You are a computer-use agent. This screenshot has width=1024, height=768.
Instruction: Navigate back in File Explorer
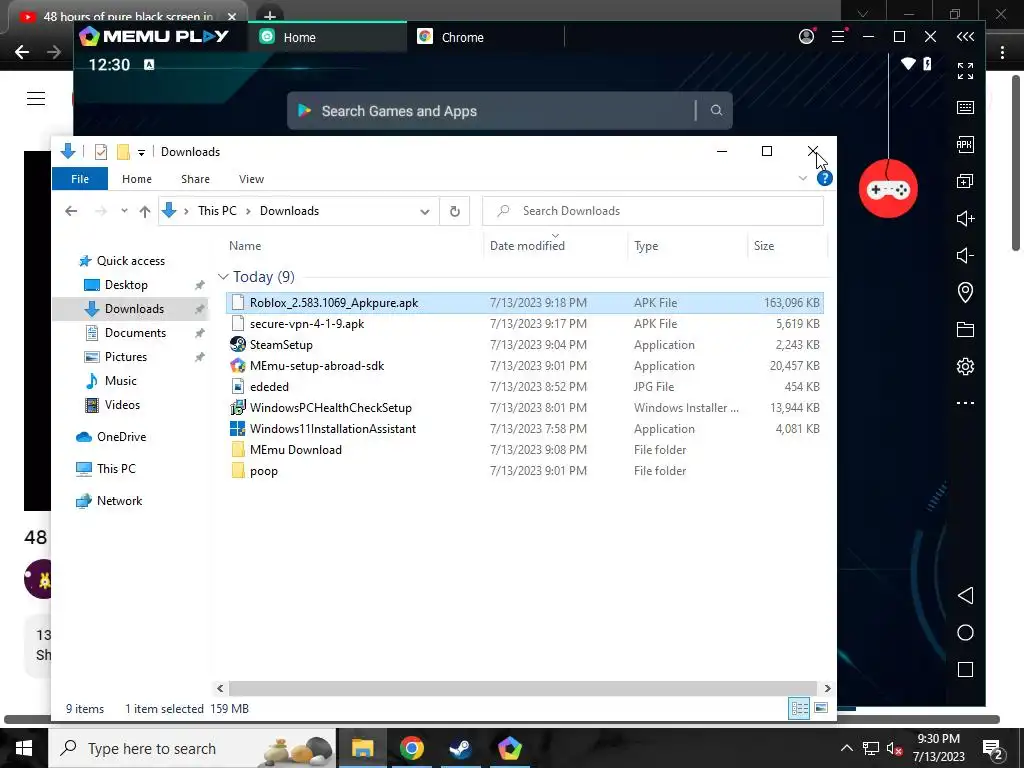pyautogui.click(x=71, y=211)
